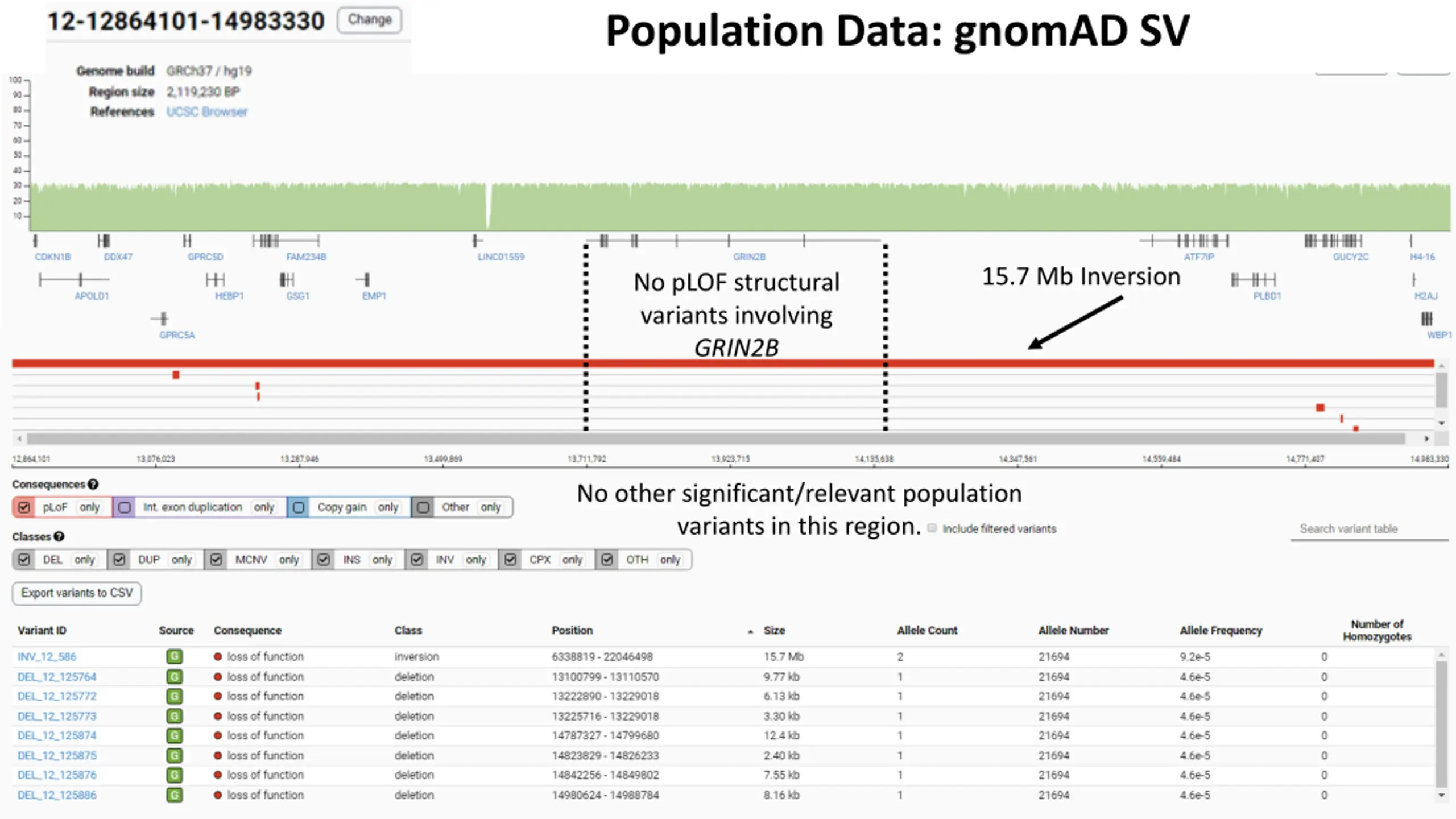Sort table by Size column header

point(774,630)
